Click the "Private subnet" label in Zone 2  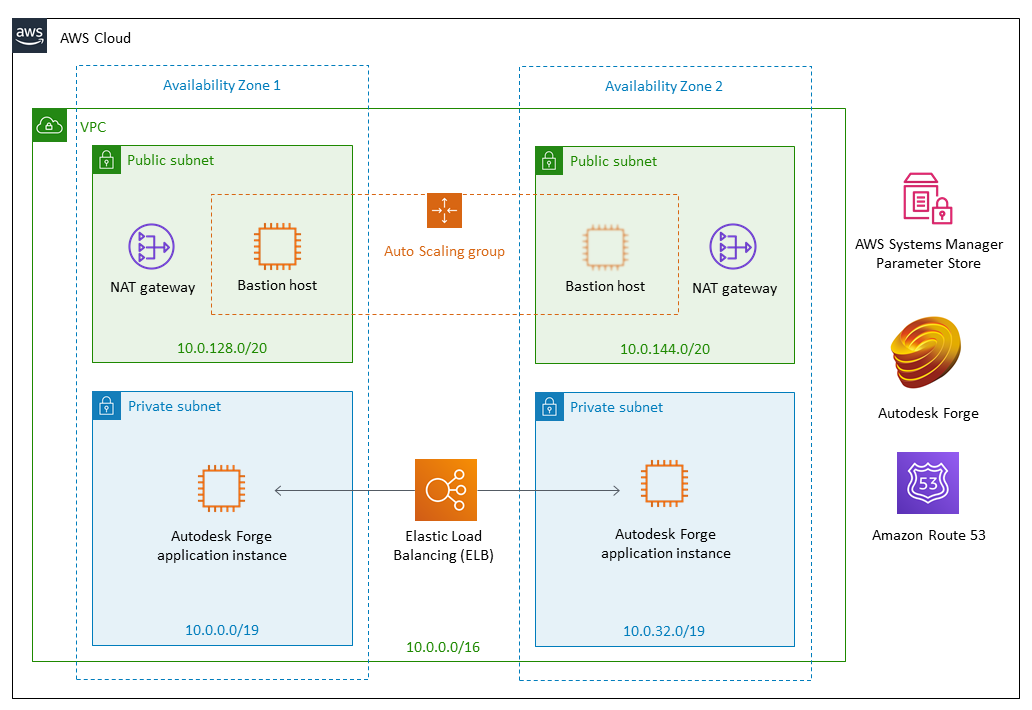[x=617, y=407]
